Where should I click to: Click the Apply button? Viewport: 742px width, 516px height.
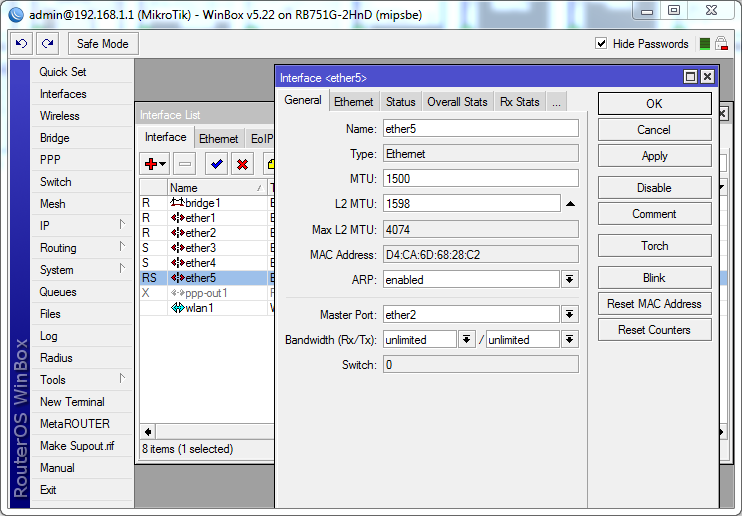[654, 156]
